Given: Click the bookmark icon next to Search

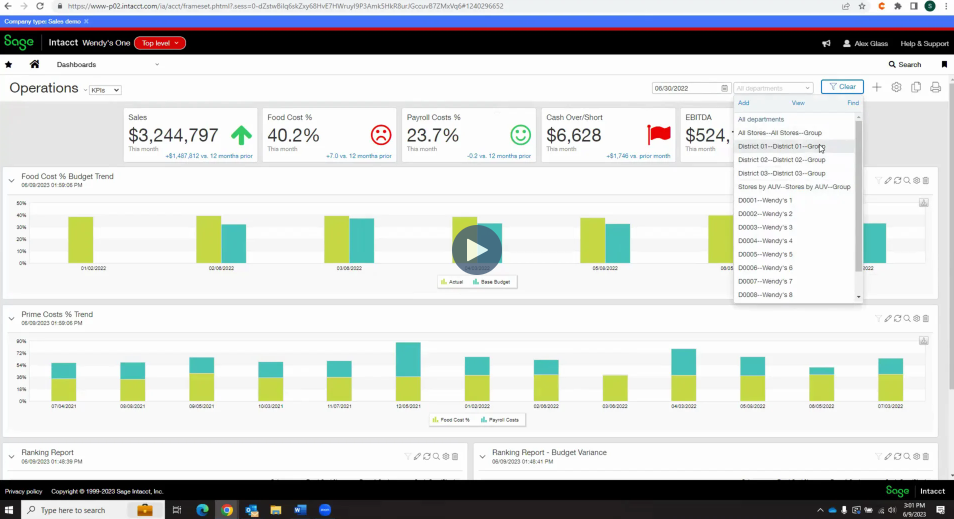Looking at the screenshot, I should click(944, 64).
